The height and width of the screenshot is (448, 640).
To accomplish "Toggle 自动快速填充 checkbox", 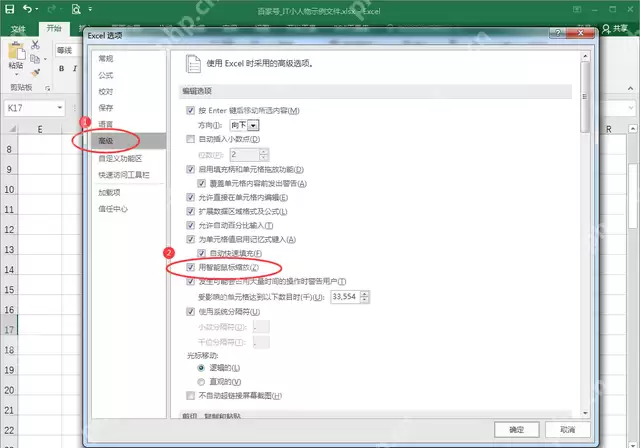I will tap(201, 253).
